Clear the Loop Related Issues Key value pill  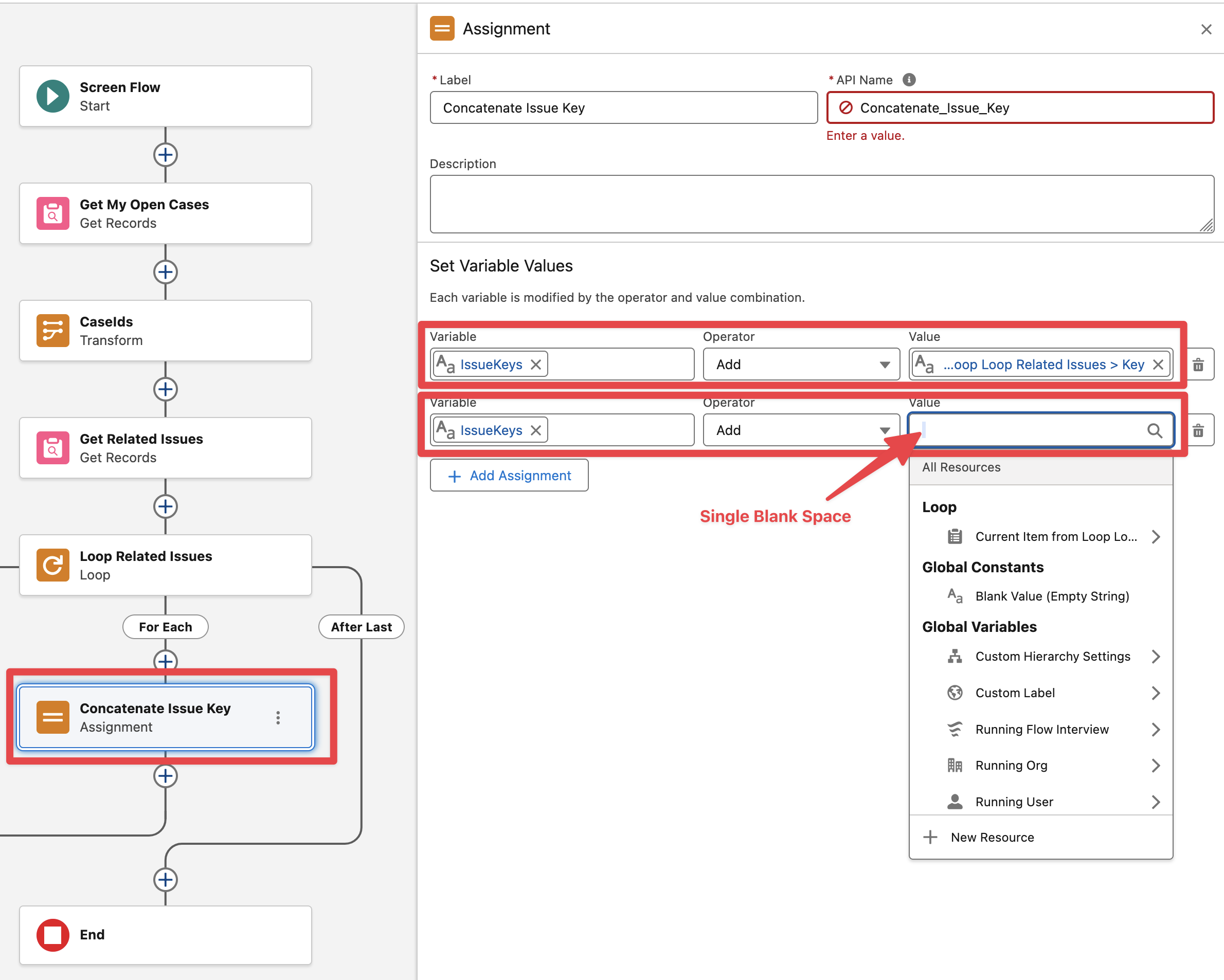point(1158,365)
